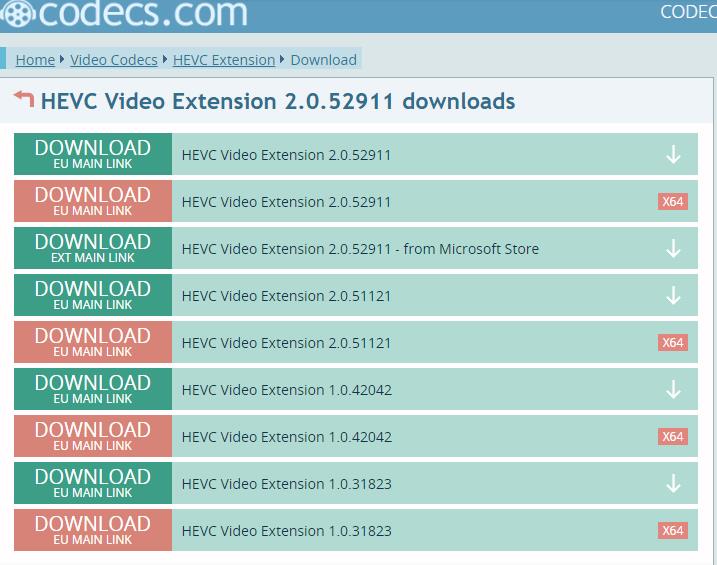
Task: Download HEVC 2.0.51121 via green button
Action: (x=93, y=295)
